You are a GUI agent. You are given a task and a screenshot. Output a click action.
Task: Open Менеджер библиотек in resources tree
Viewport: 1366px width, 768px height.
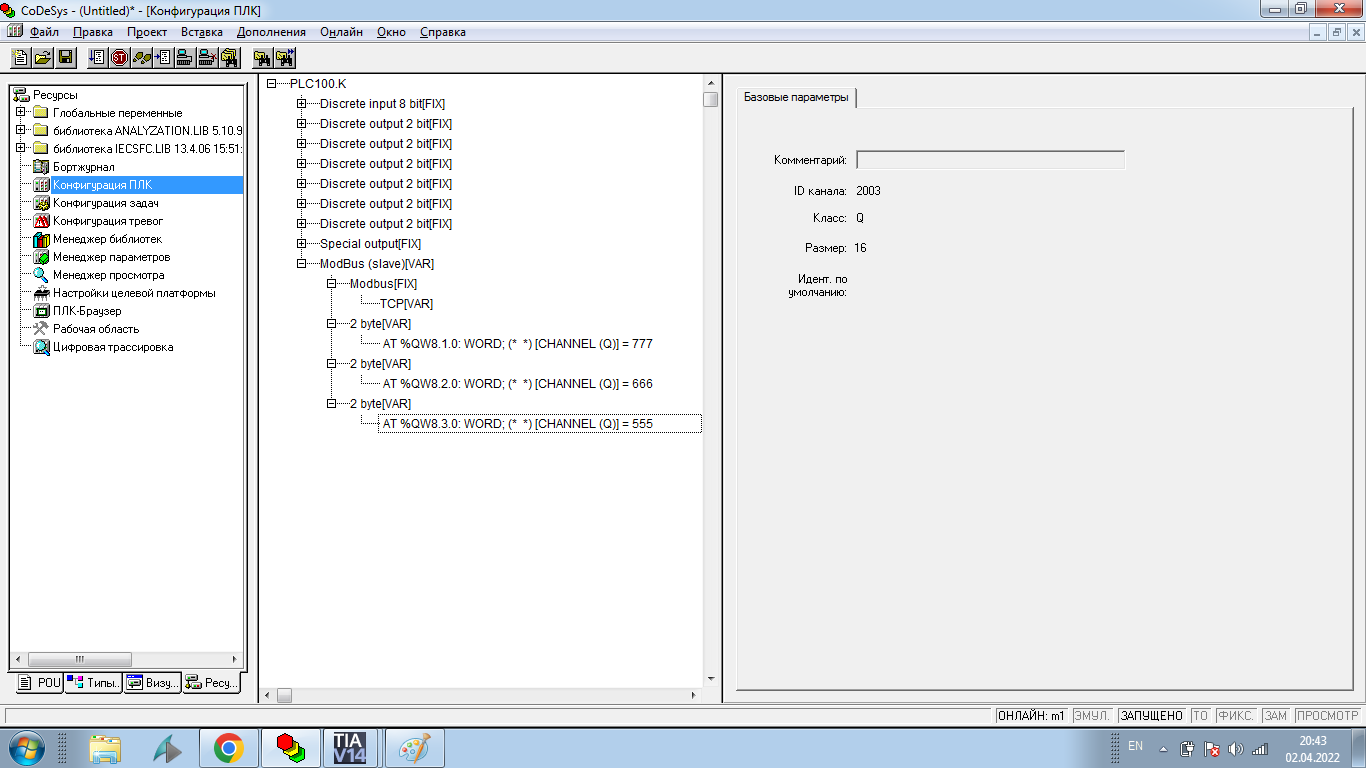click(x=106, y=239)
